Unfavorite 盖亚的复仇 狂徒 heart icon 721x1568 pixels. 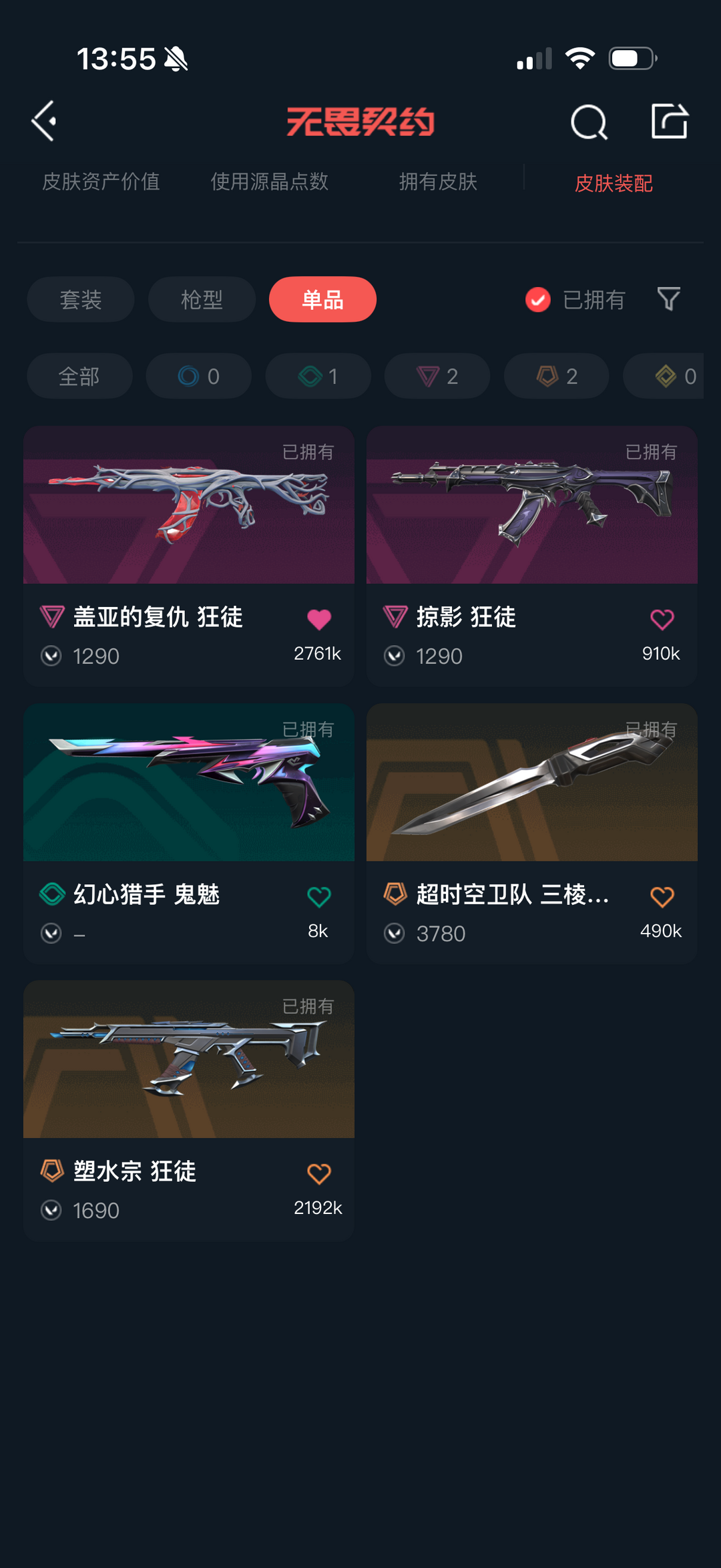(x=319, y=620)
